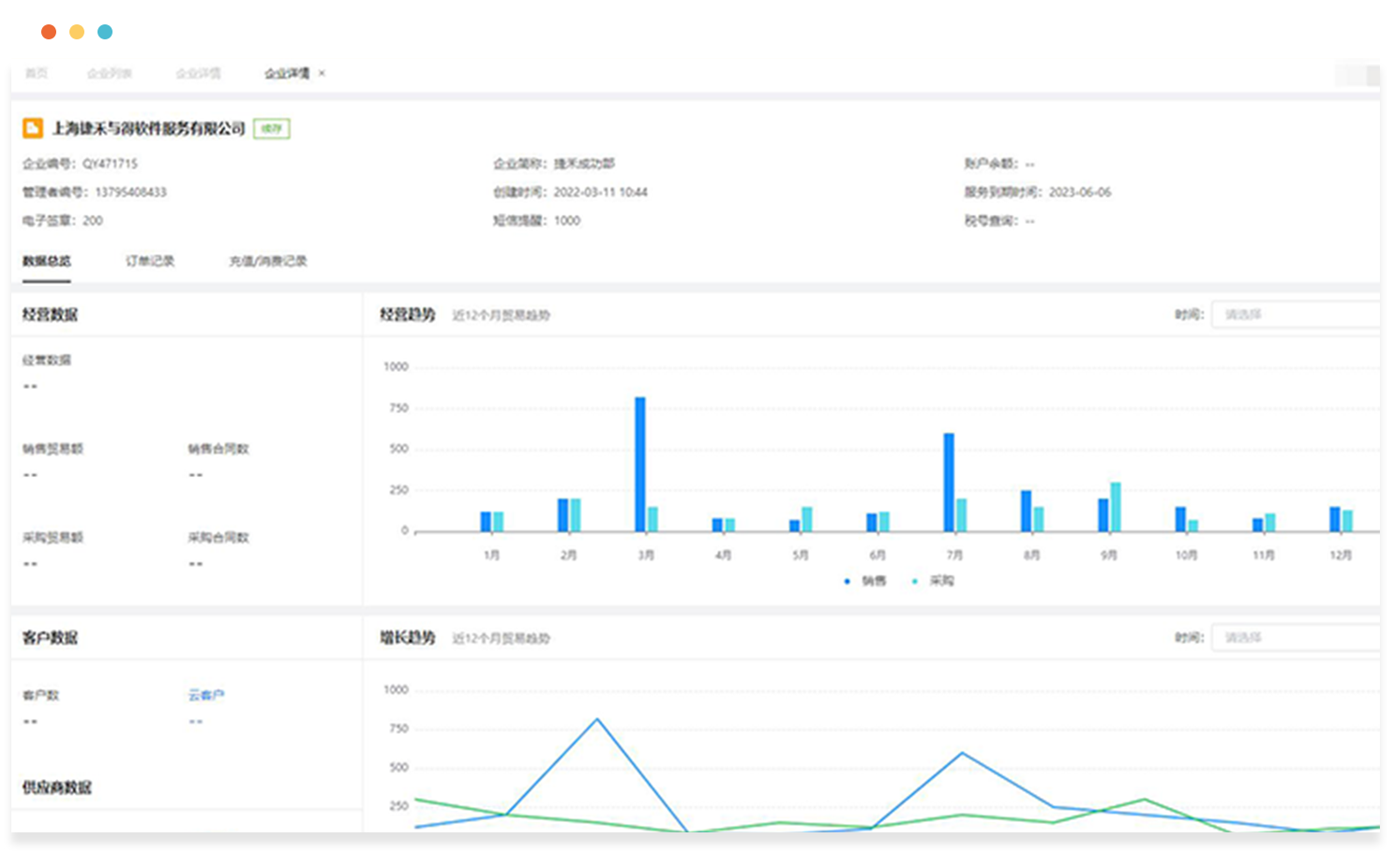The height and width of the screenshot is (868, 1395).
Task: Select the 短信提醒 value 1000
Action: point(566,221)
